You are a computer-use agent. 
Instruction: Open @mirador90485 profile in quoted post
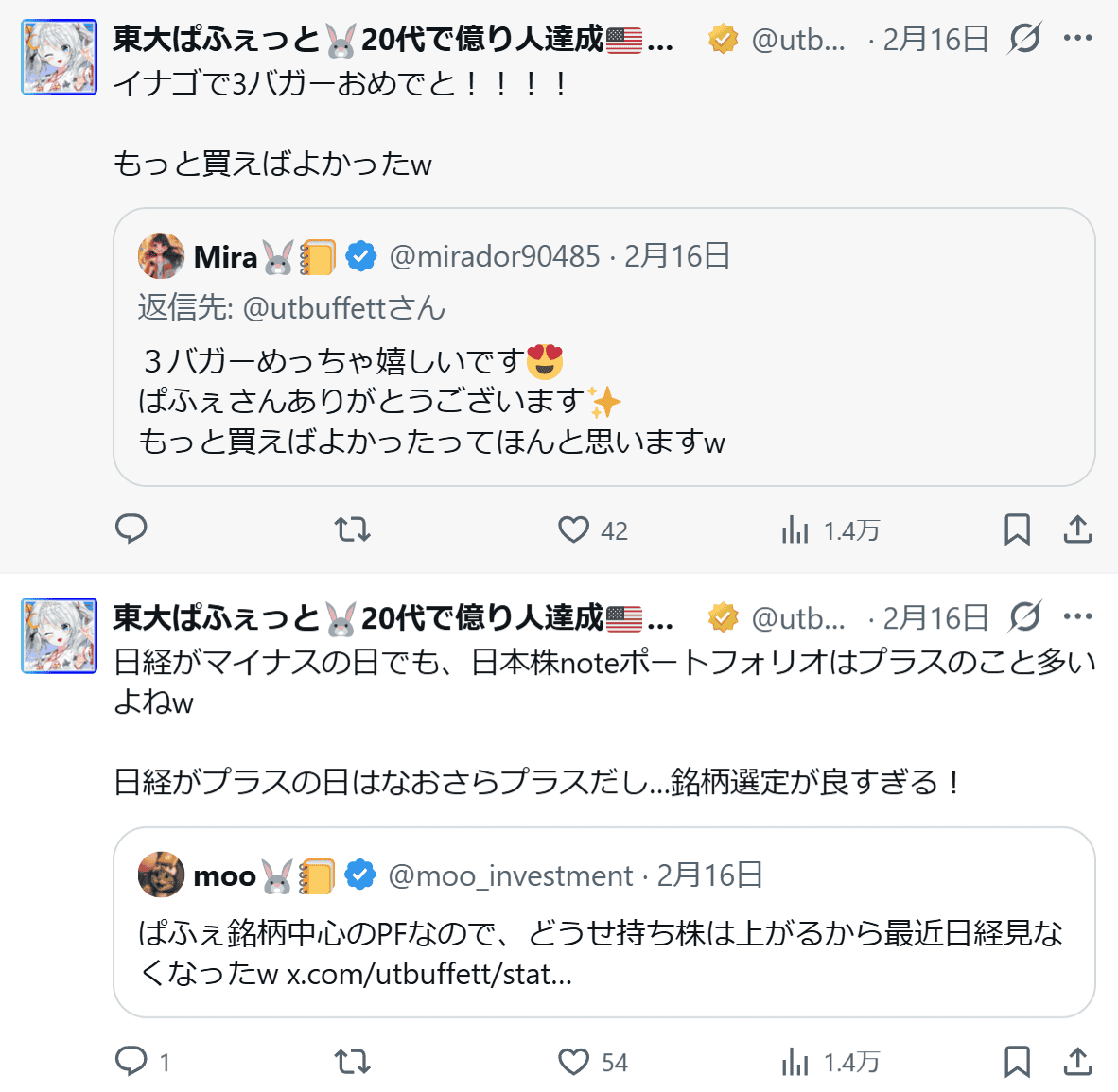(494, 256)
